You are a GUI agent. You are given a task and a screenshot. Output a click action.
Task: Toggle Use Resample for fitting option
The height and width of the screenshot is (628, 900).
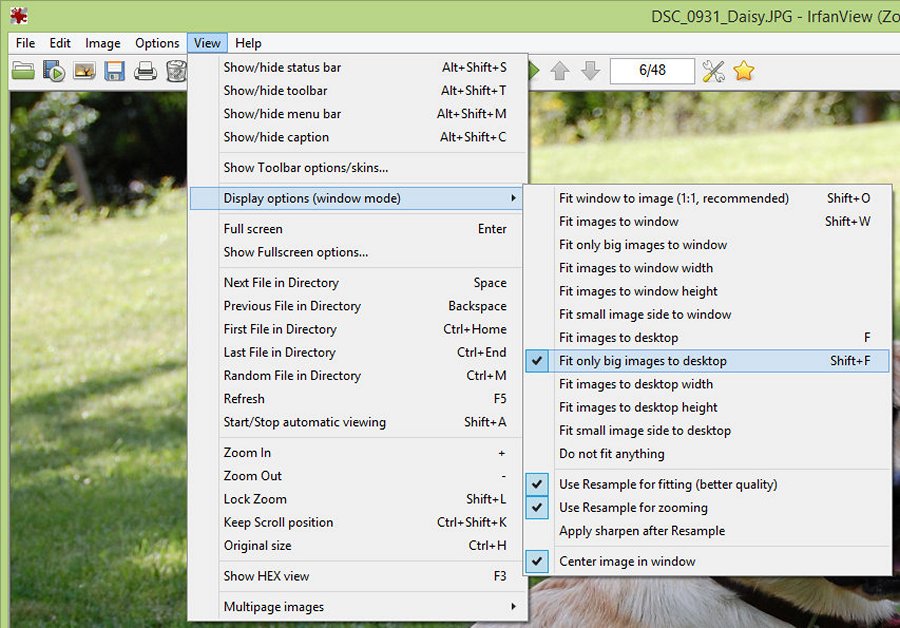click(x=707, y=484)
